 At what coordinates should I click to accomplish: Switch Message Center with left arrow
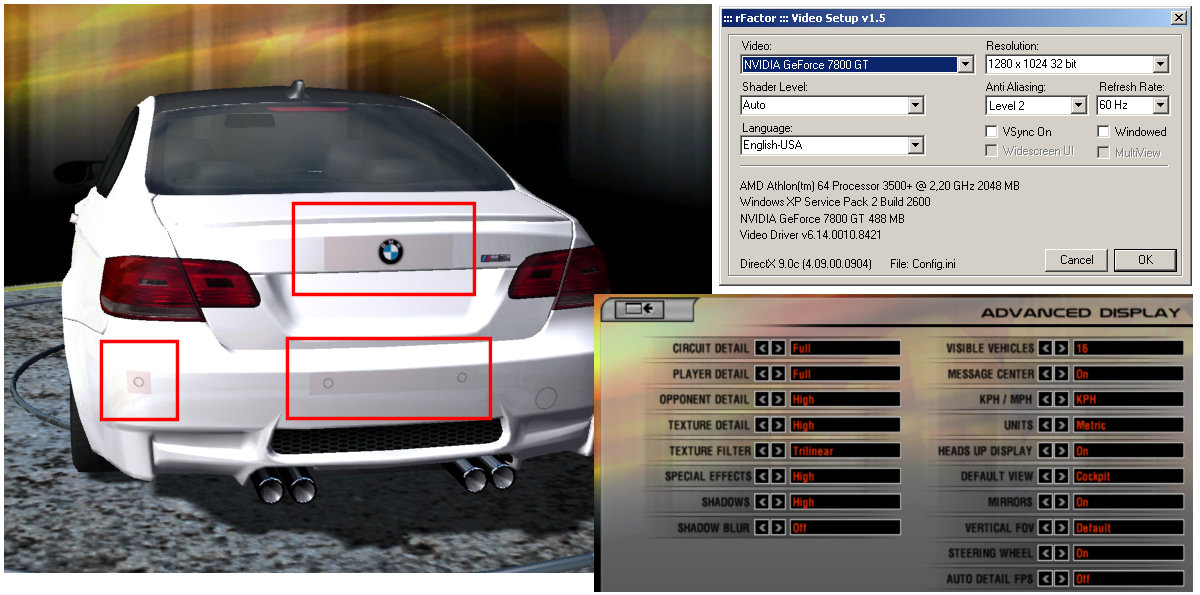click(x=1045, y=374)
